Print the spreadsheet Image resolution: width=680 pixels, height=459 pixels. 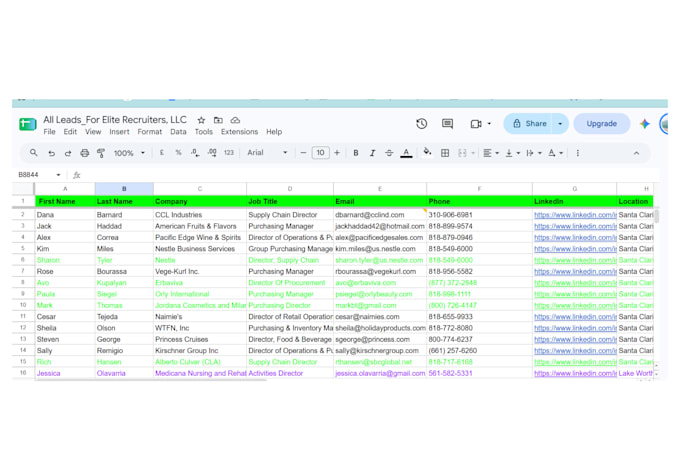point(85,153)
